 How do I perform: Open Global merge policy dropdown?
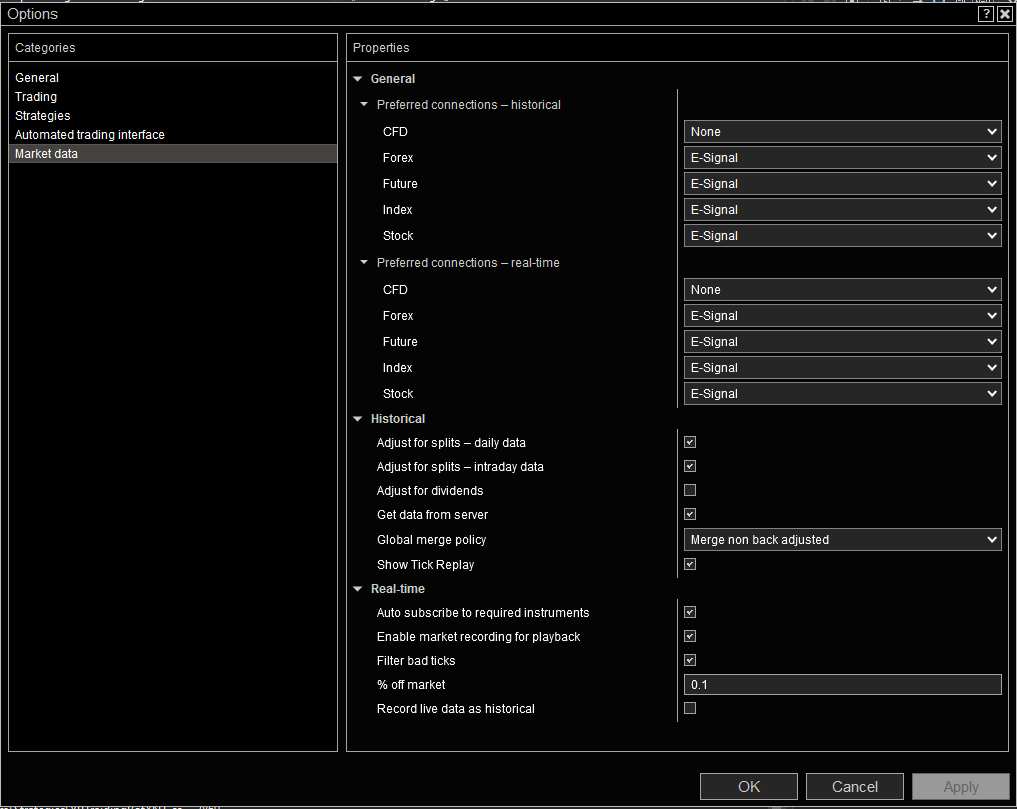click(842, 540)
